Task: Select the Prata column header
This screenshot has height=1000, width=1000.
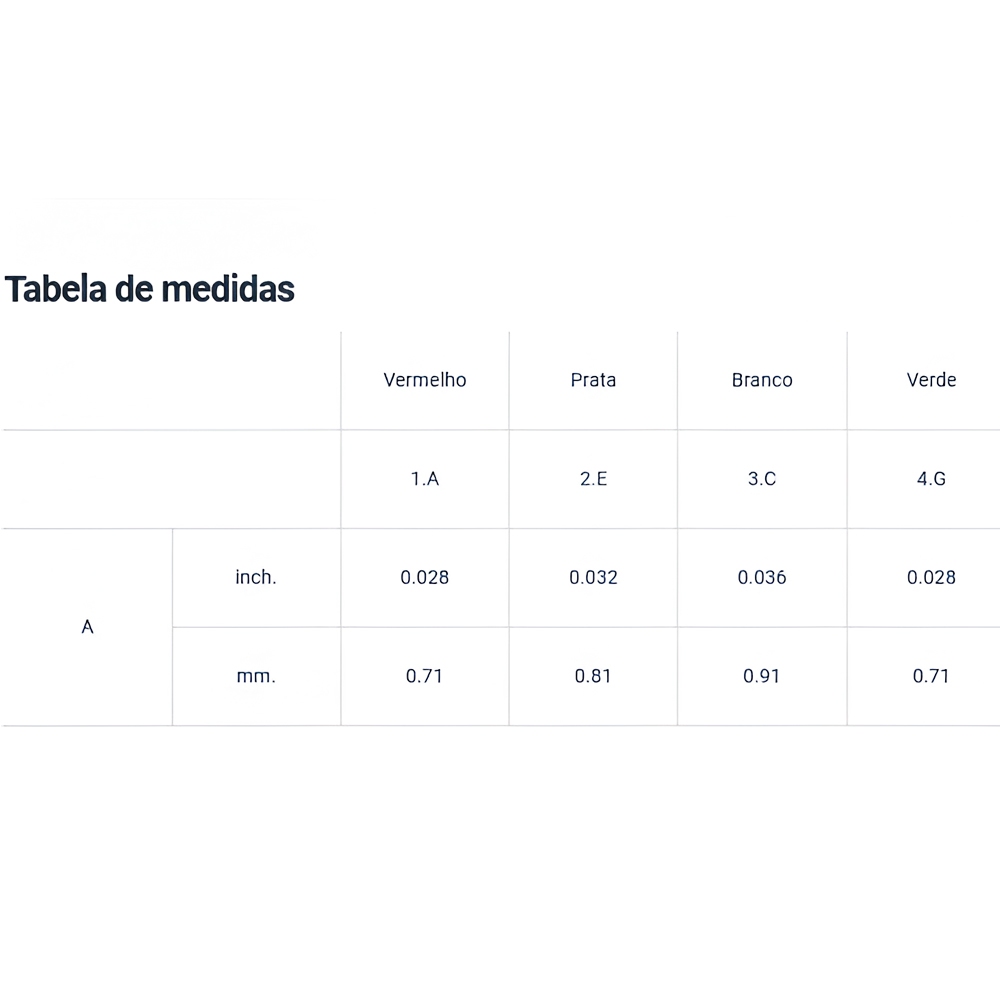Action: pos(593,380)
